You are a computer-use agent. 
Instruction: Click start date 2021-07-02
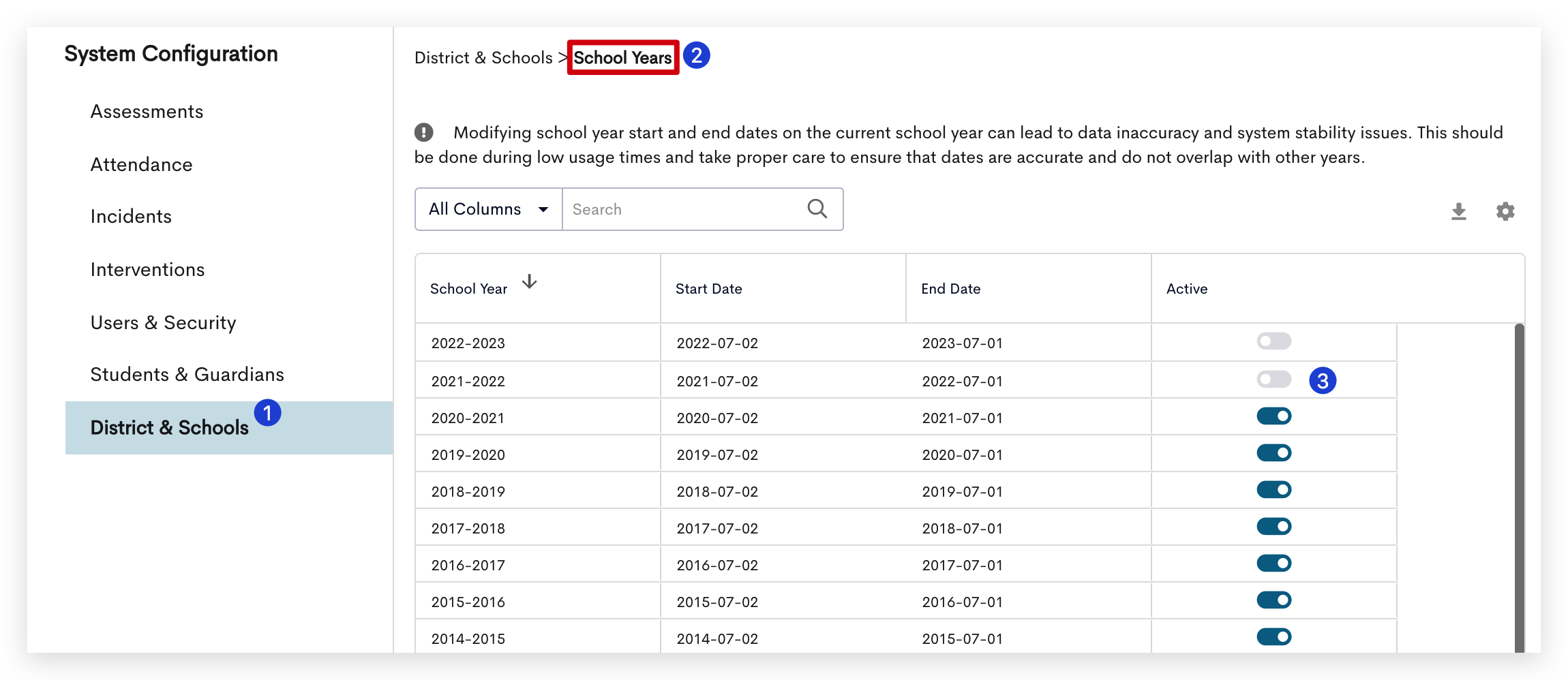717,382
